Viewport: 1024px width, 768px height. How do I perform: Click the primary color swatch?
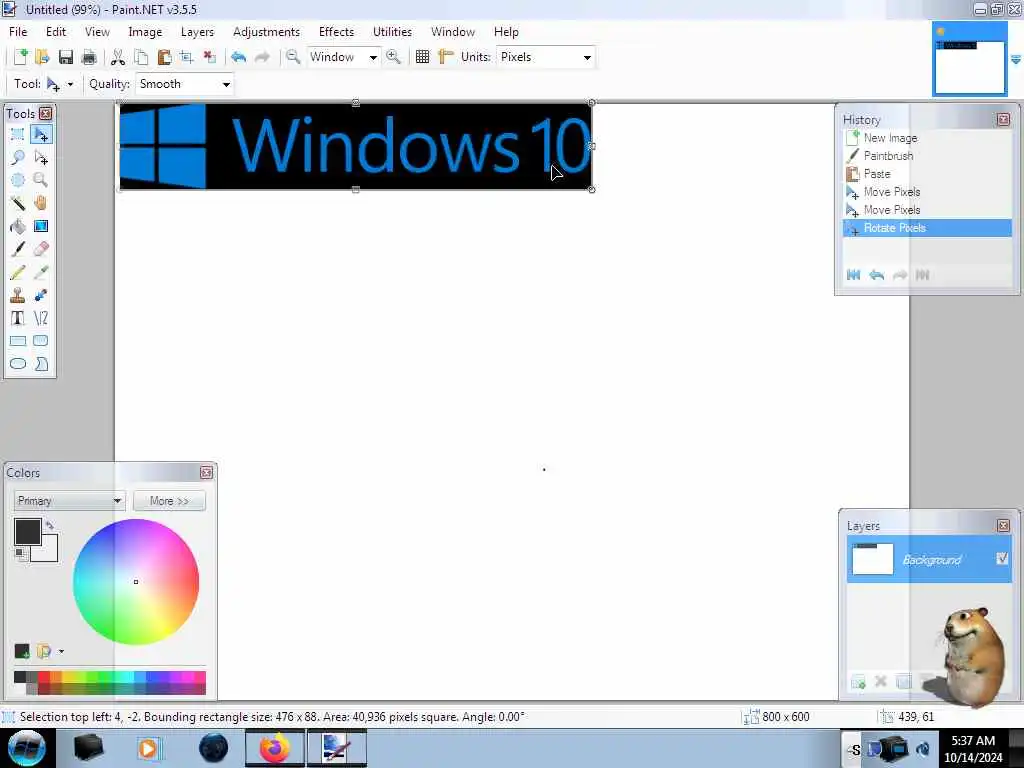pyautogui.click(x=27, y=532)
